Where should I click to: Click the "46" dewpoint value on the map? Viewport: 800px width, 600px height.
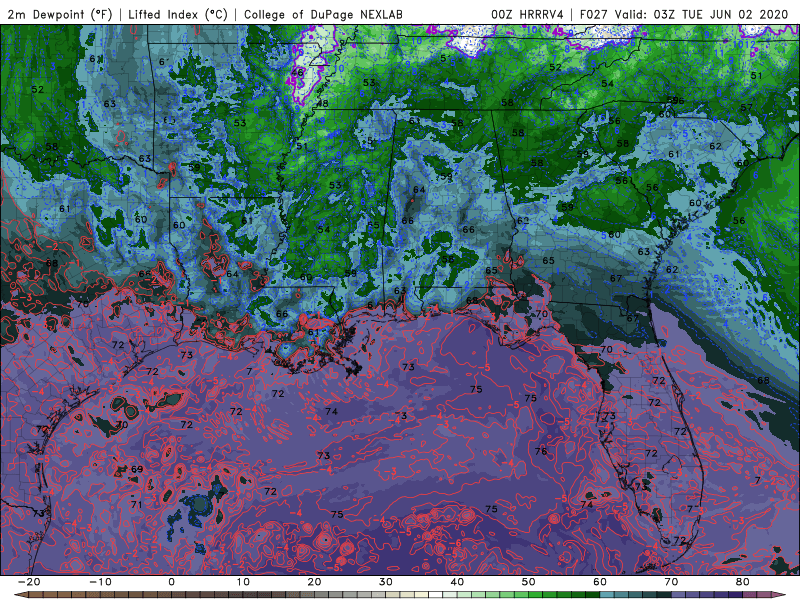[x=297, y=73]
